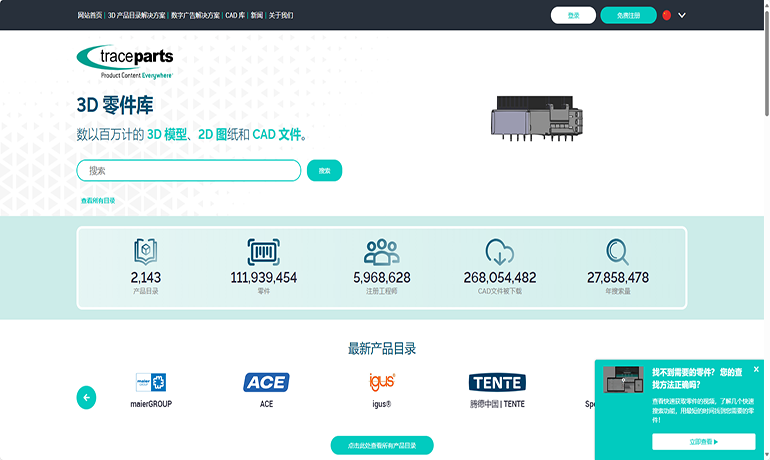This screenshot has height=460, width=770.
Task: Expand the language dropdown chevron
Action: (682, 15)
